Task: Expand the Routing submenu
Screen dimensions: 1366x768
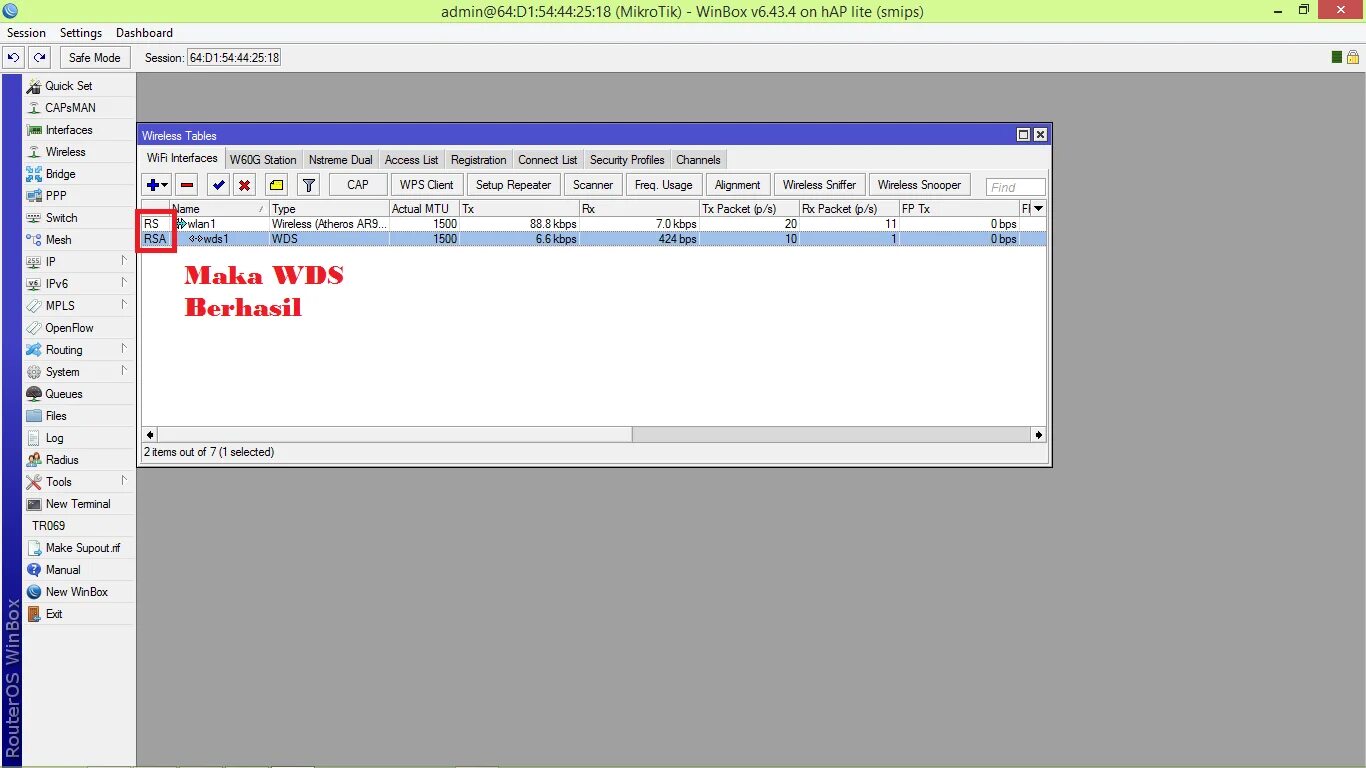Action: click(x=124, y=349)
